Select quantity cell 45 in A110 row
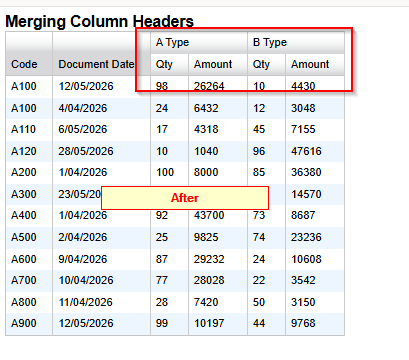409x360 pixels. point(267,129)
